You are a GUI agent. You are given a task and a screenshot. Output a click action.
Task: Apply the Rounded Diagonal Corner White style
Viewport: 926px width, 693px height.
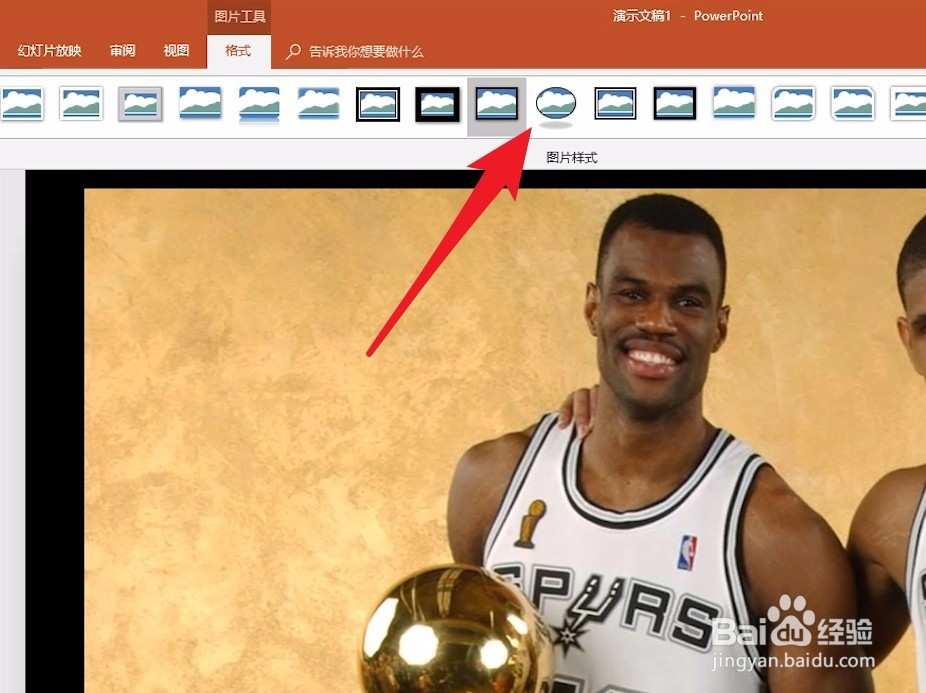[x=793, y=103]
